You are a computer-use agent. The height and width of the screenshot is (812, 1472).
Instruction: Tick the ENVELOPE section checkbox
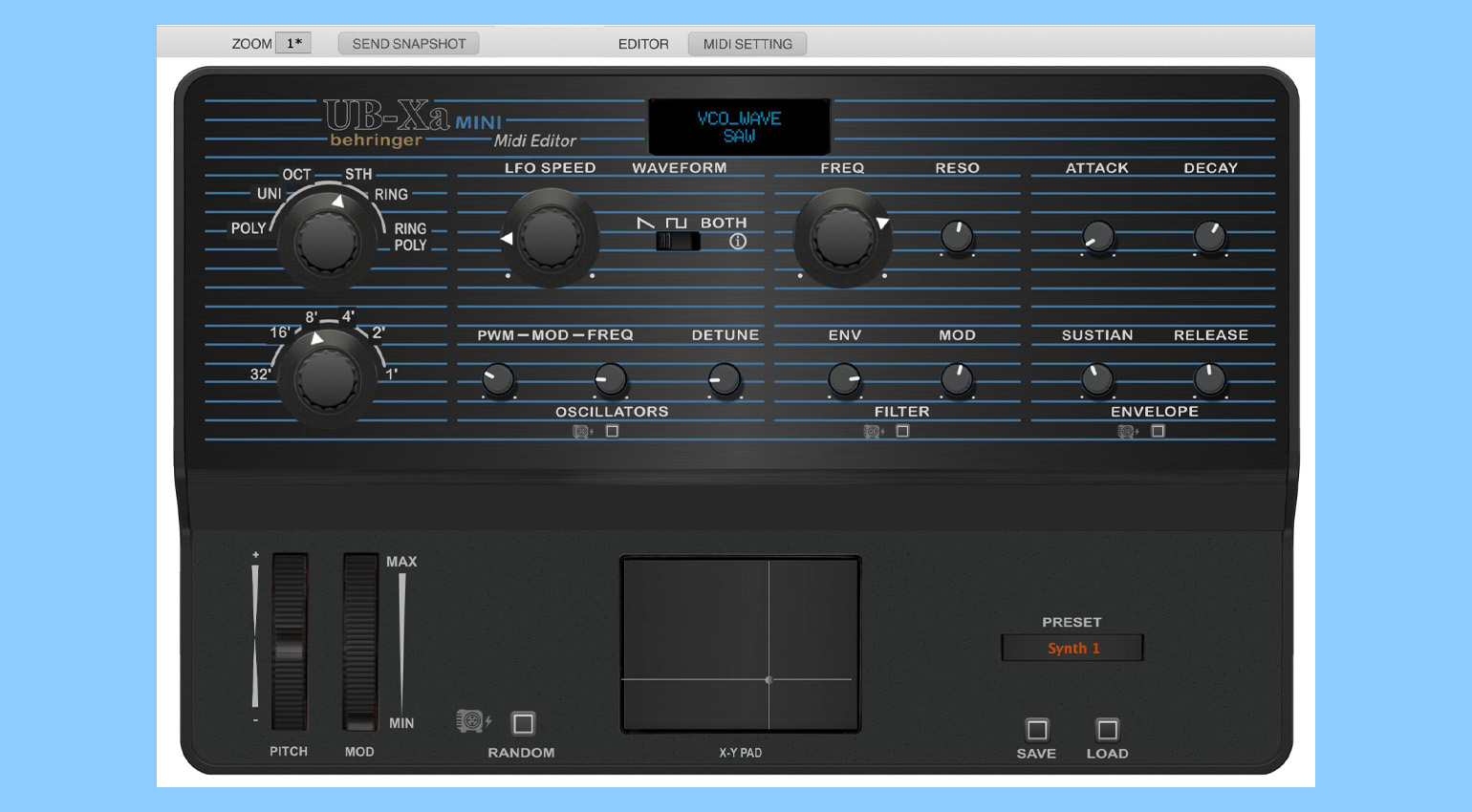click(x=1158, y=432)
